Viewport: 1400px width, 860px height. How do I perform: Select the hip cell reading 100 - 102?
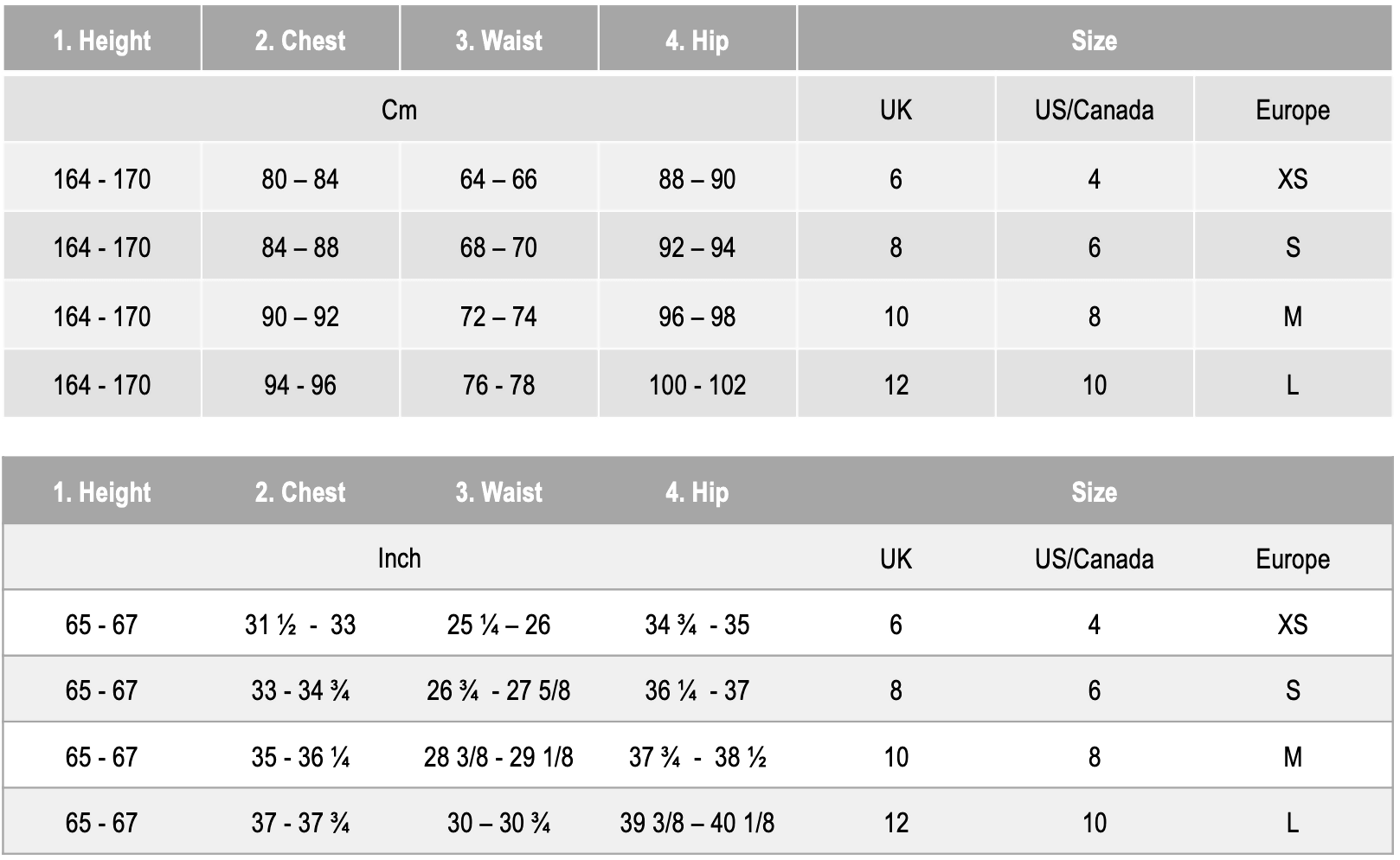coord(697,385)
